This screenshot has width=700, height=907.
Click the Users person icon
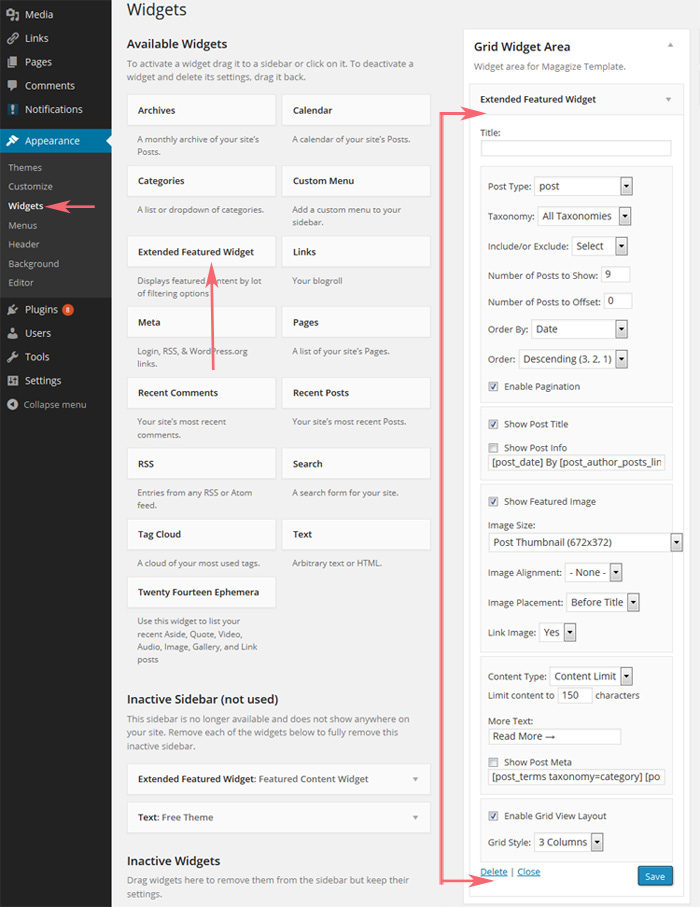pos(13,333)
